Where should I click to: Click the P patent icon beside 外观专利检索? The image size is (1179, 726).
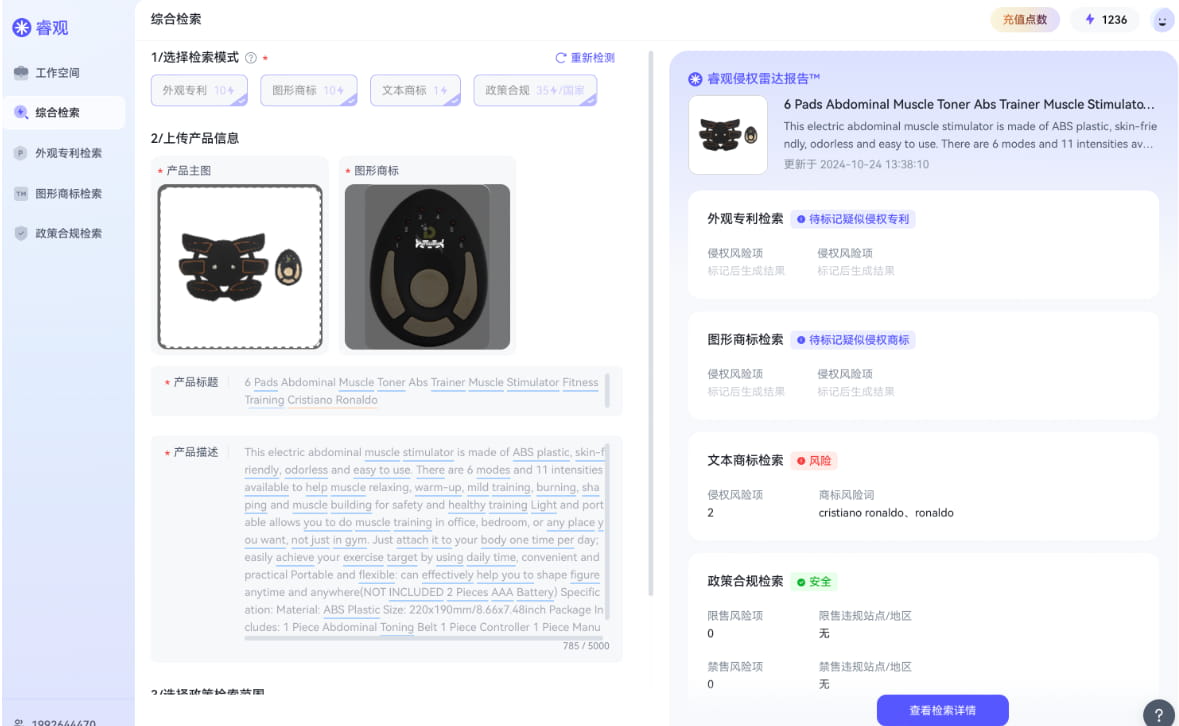tap(22, 153)
